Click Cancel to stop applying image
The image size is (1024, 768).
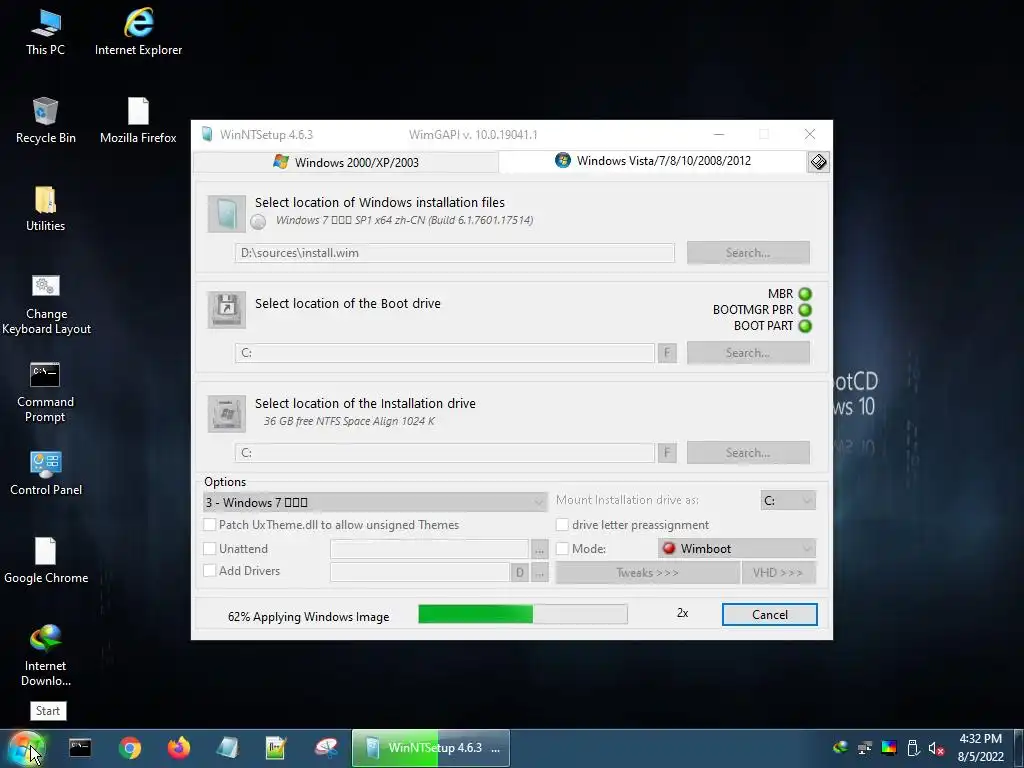pyautogui.click(x=769, y=615)
